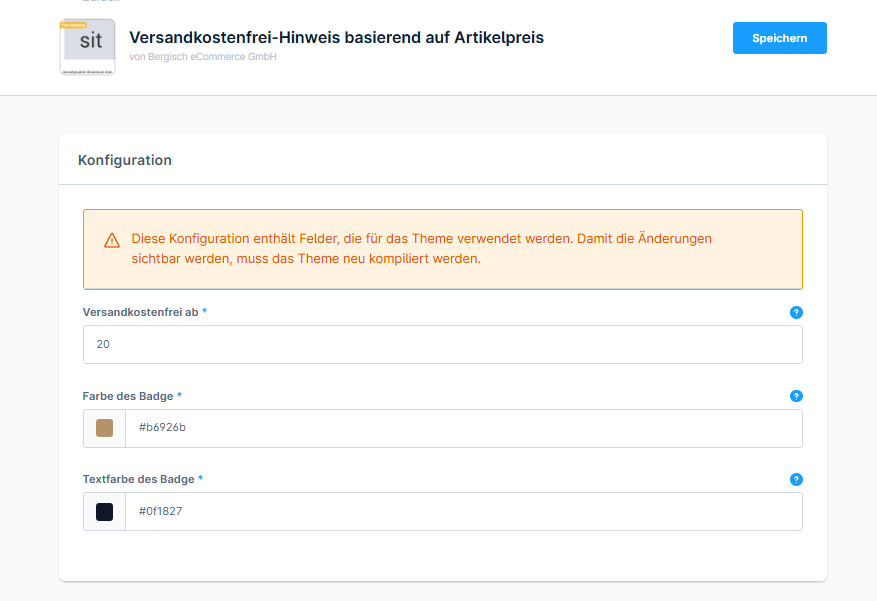Click the vendor name Bergisch eCommerce GmbH

tap(203, 57)
